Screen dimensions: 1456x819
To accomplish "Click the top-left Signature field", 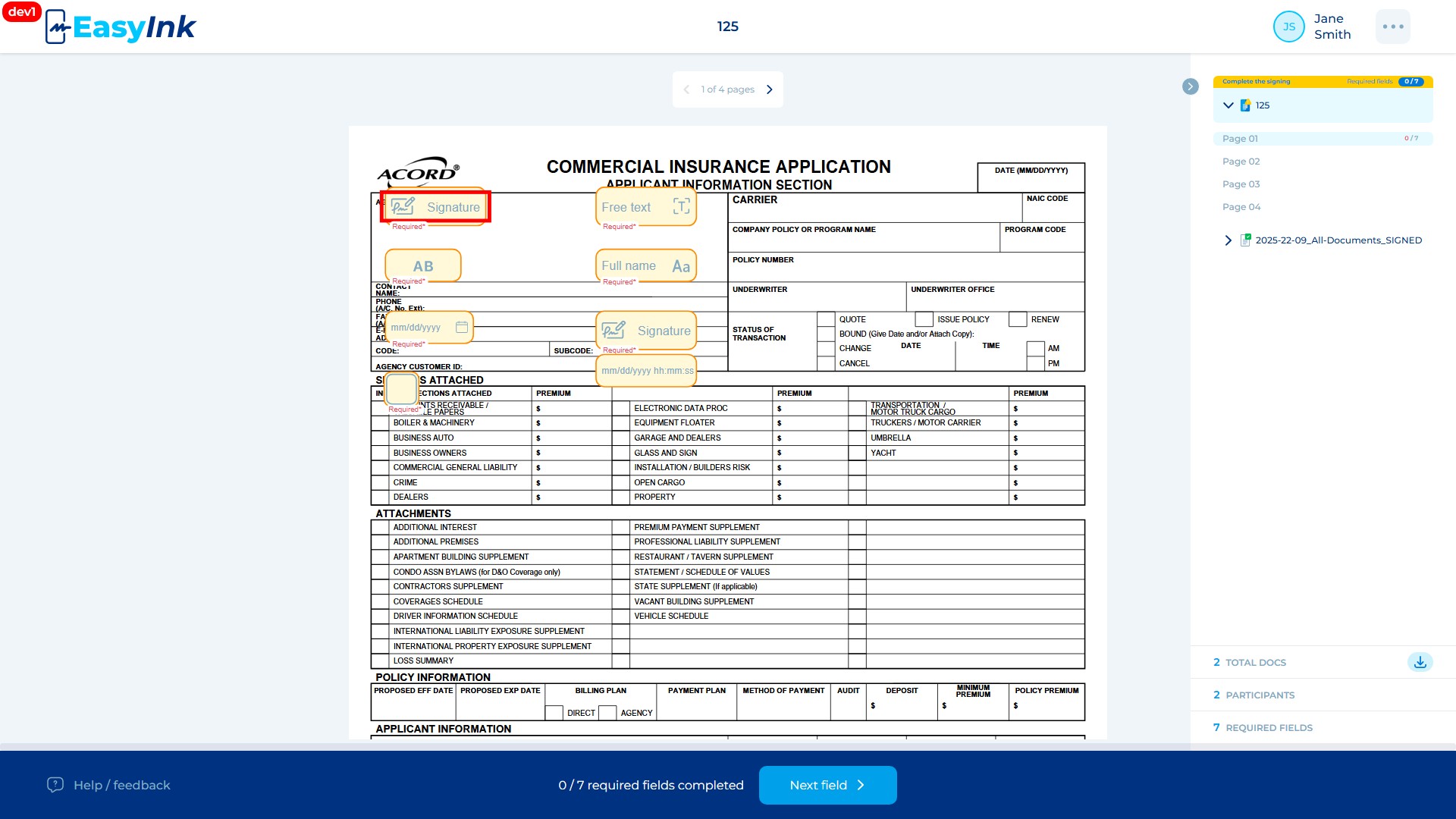I will pyautogui.click(x=436, y=207).
